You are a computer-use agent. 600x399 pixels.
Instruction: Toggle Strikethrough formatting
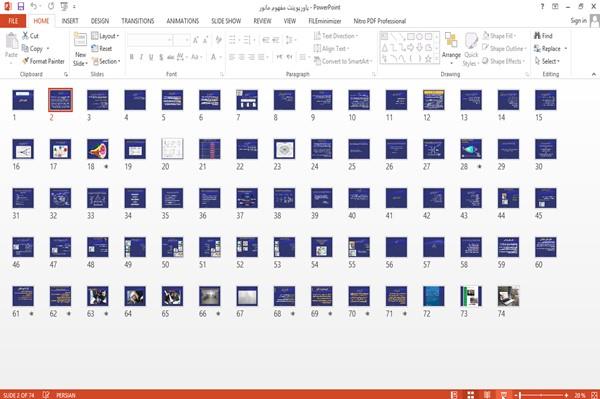point(171,57)
